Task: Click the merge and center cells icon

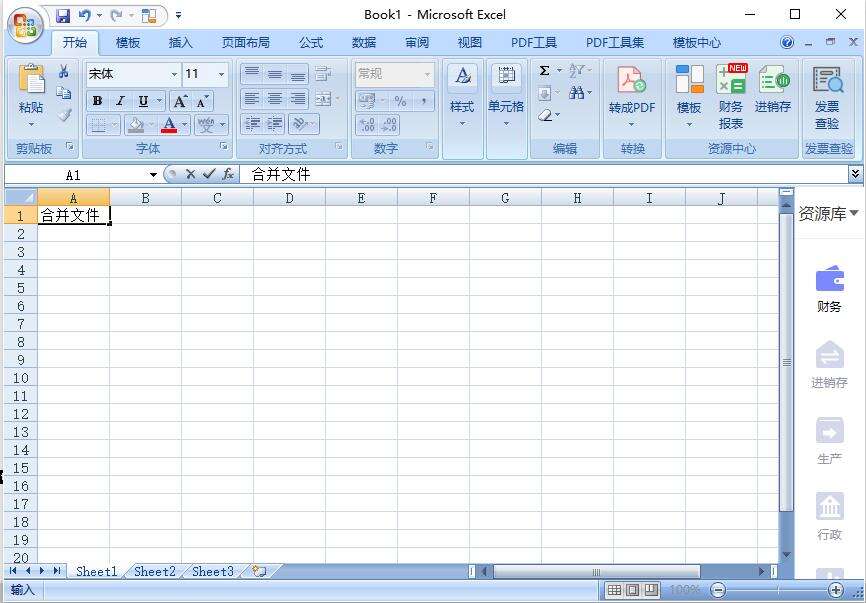Action: [x=323, y=99]
